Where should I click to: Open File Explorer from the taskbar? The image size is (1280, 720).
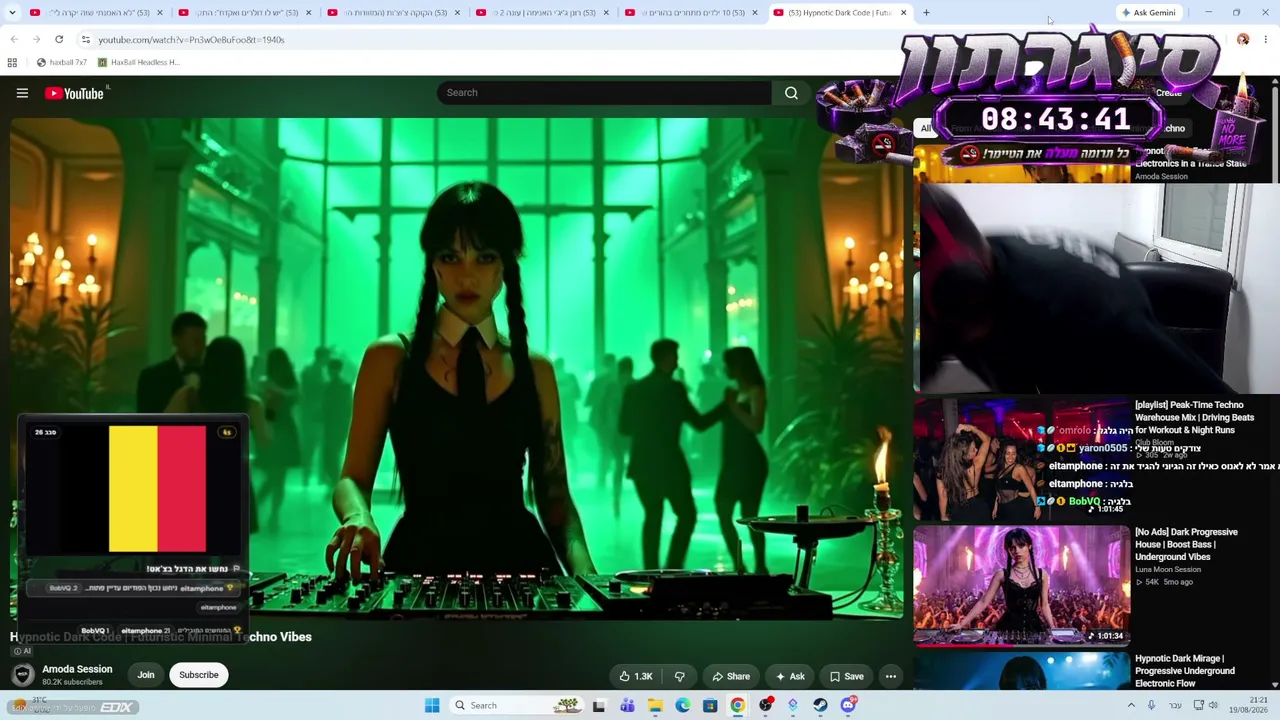655,706
